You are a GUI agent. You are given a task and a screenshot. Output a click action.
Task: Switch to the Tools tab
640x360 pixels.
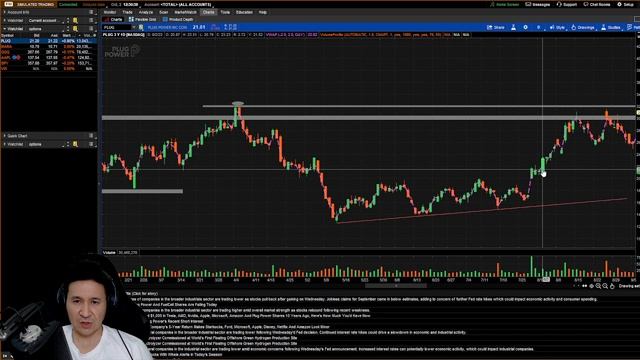[x=225, y=12]
